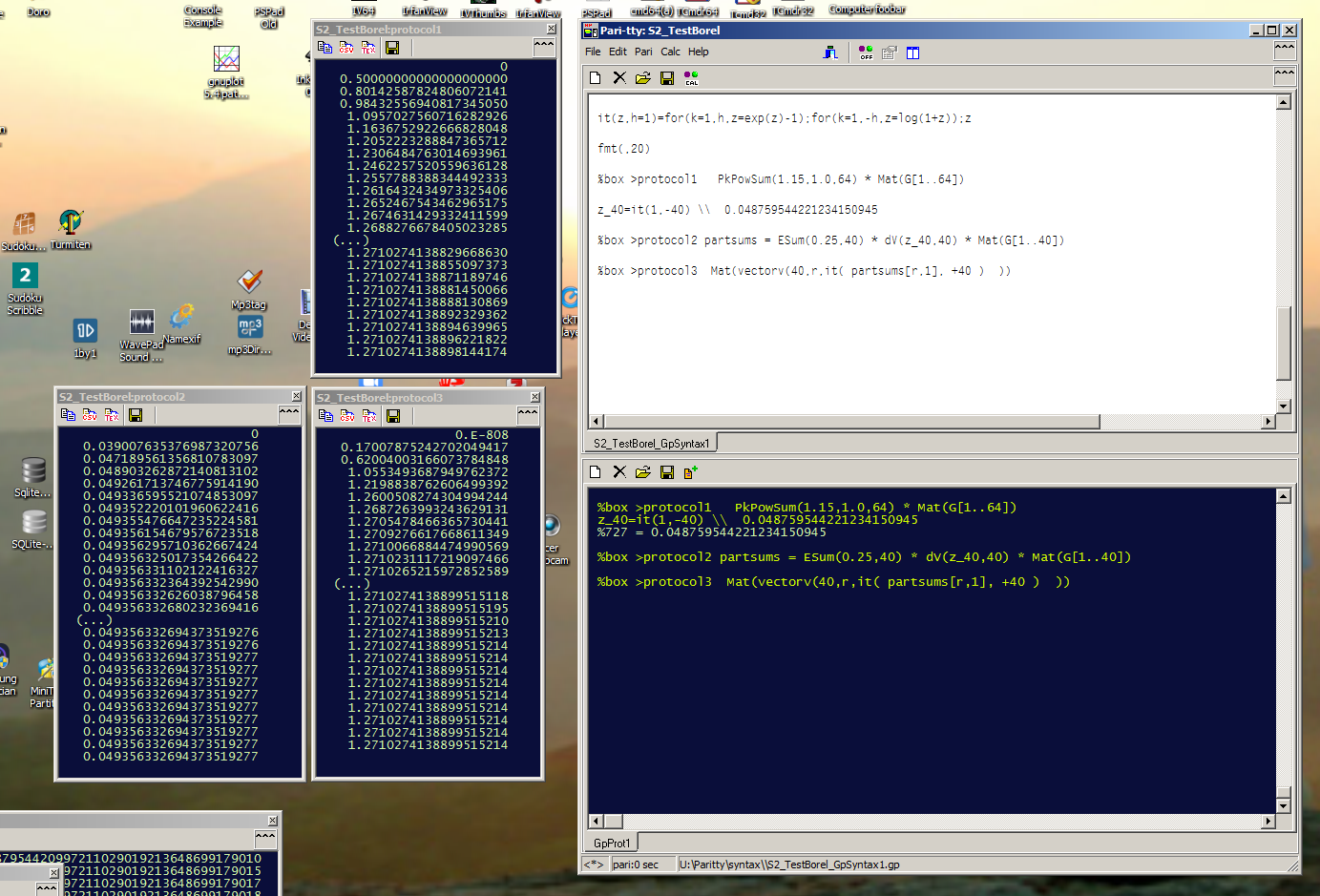Toggle the OFF indicator in main toolbar

click(866, 52)
